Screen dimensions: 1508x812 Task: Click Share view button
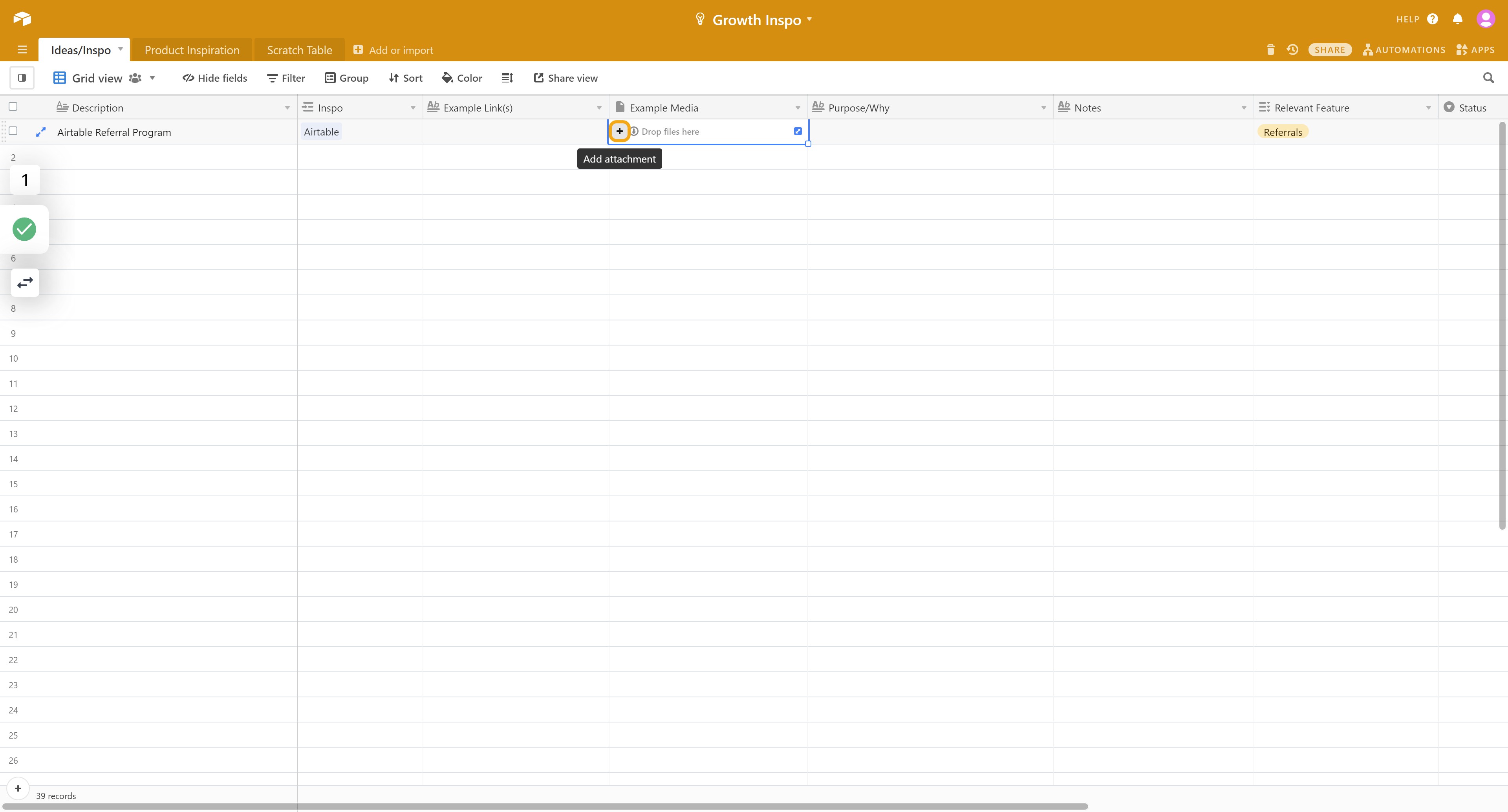tap(565, 78)
